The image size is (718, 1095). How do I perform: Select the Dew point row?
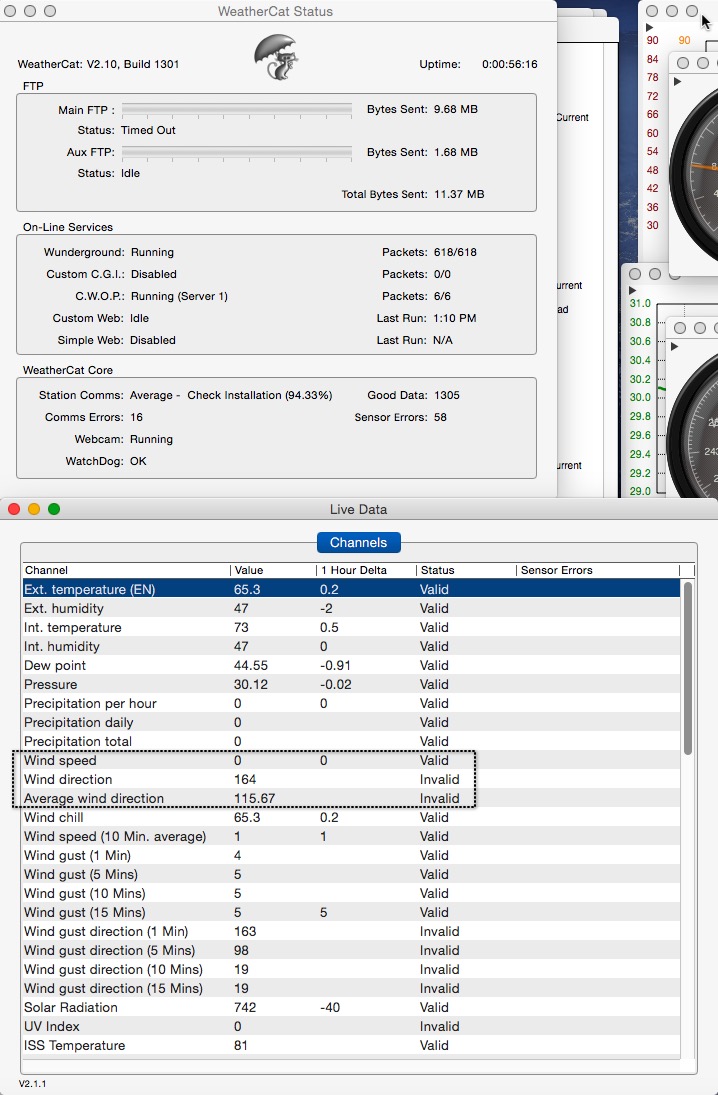click(351, 665)
